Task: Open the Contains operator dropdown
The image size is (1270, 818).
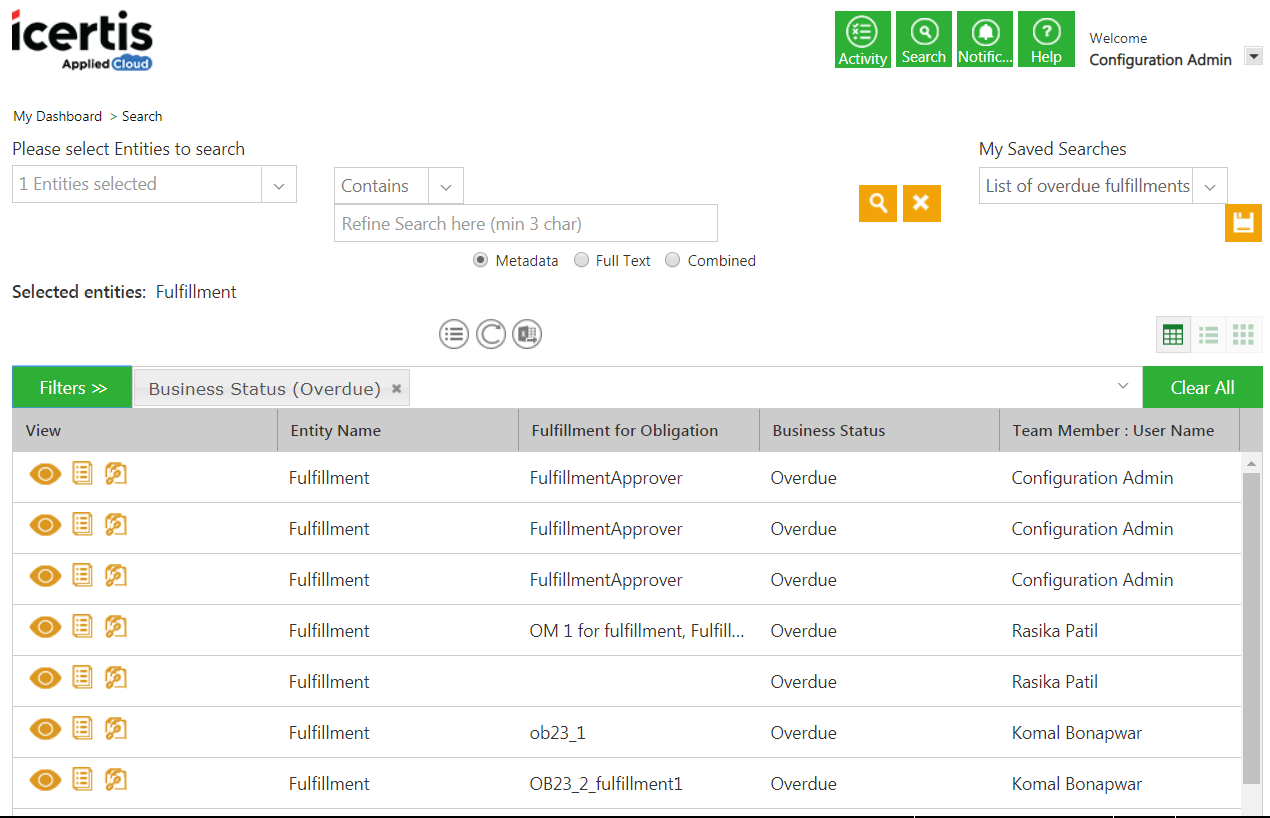Action: (x=446, y=186)
